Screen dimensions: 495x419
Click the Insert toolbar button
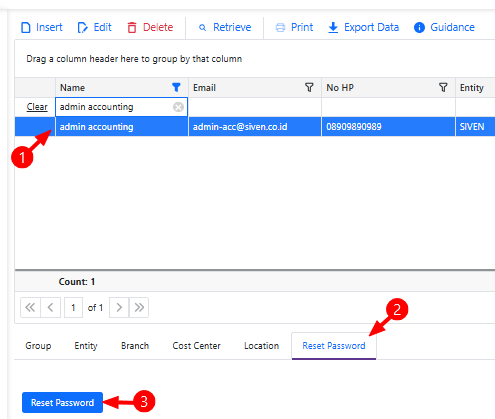[x=42, y=27]
